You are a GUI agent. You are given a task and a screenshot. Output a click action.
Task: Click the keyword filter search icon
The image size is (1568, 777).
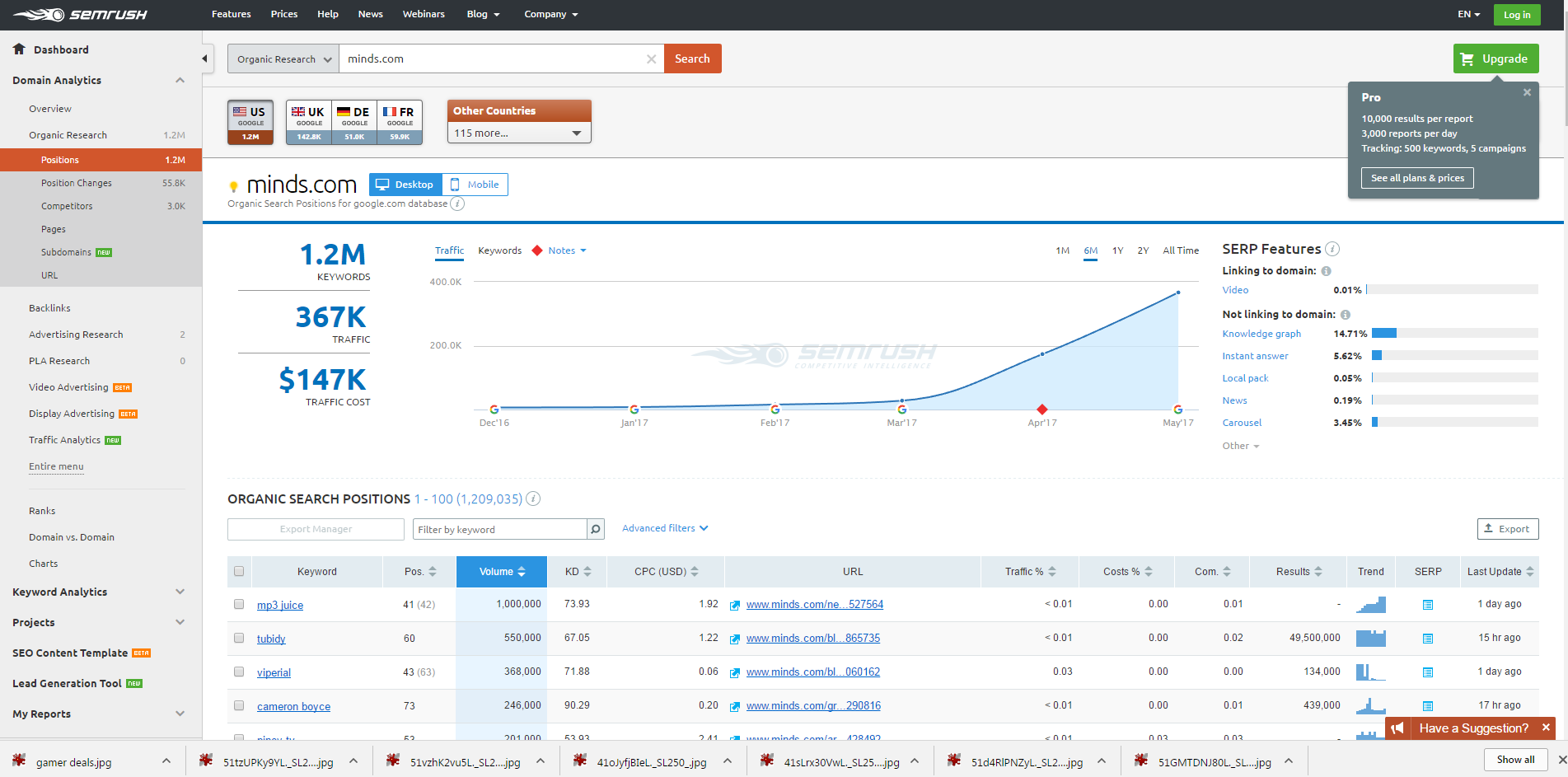pyautogui.click(x=596, y=529)
